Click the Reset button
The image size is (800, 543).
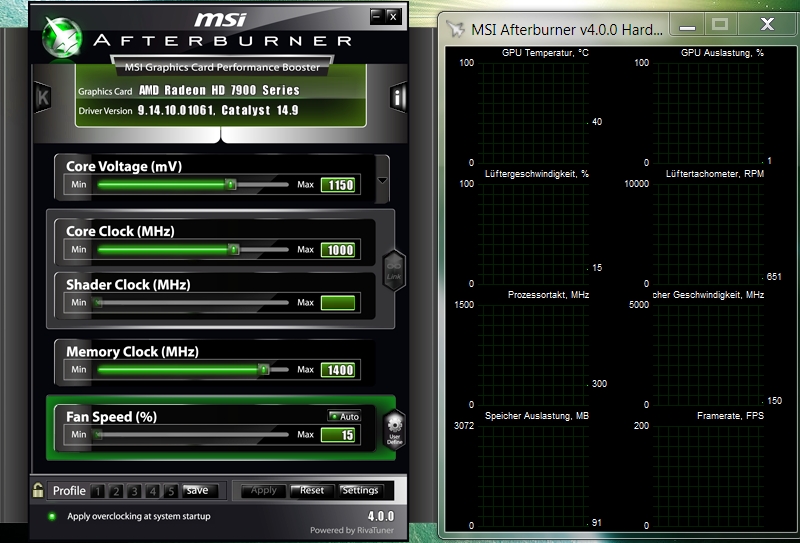click(312, 490)
